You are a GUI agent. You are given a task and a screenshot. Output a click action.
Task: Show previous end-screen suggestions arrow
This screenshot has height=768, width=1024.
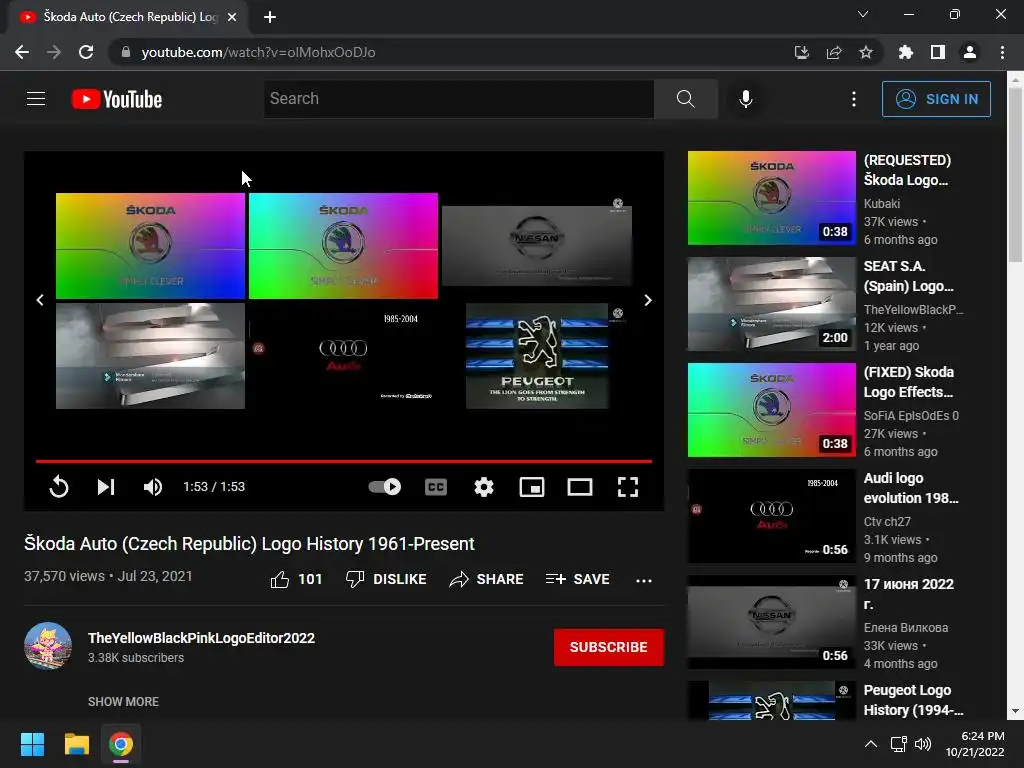coord(40,300)
